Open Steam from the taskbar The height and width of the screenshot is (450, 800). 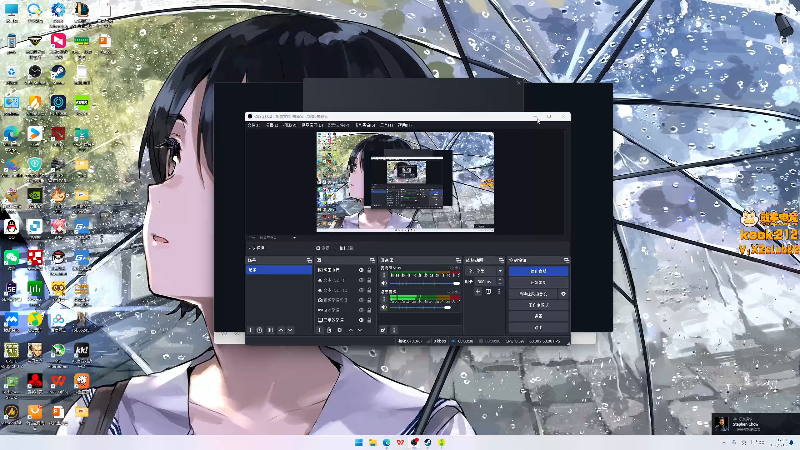point(428,442)
